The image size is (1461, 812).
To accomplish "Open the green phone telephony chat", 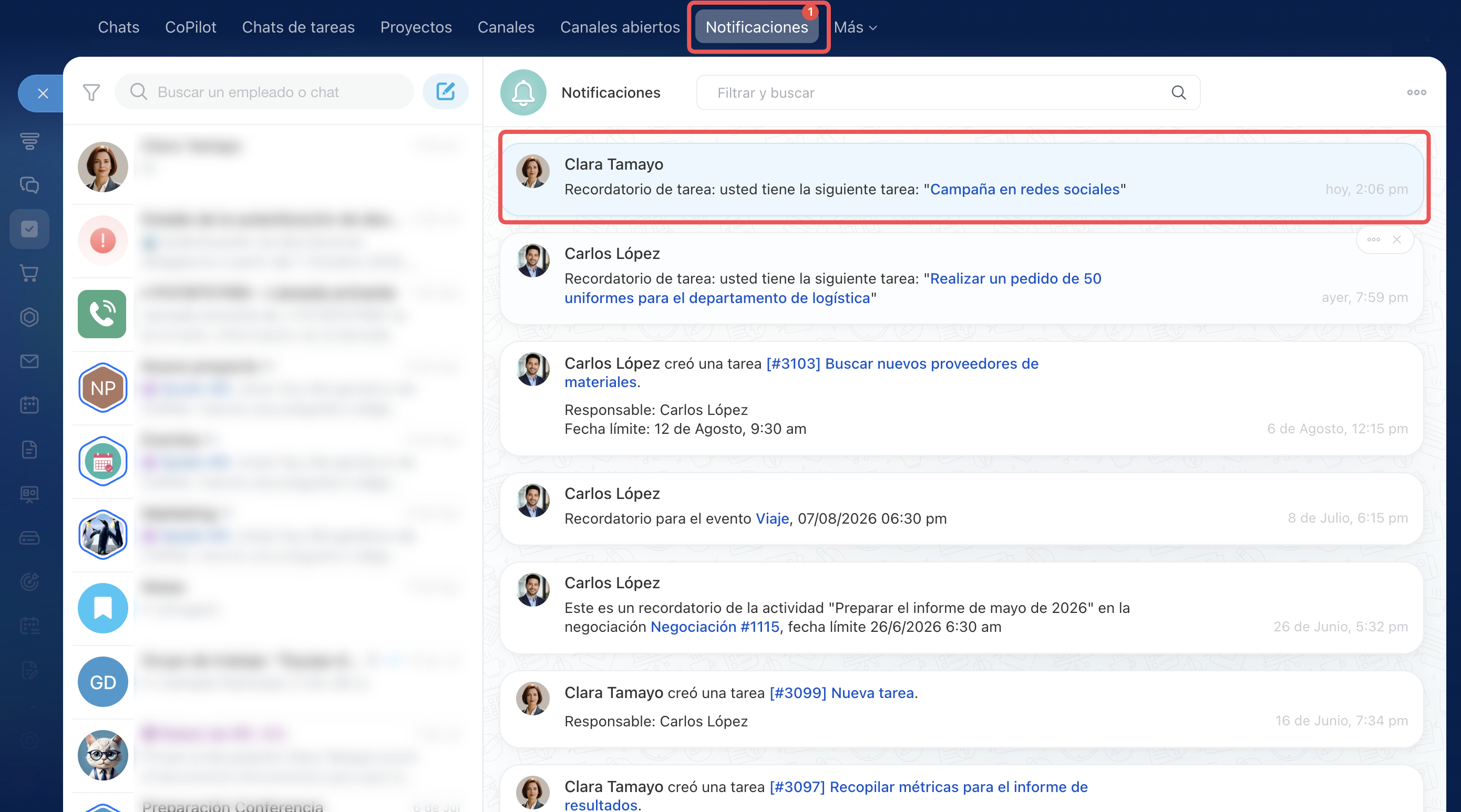I will tap(102, 314).
